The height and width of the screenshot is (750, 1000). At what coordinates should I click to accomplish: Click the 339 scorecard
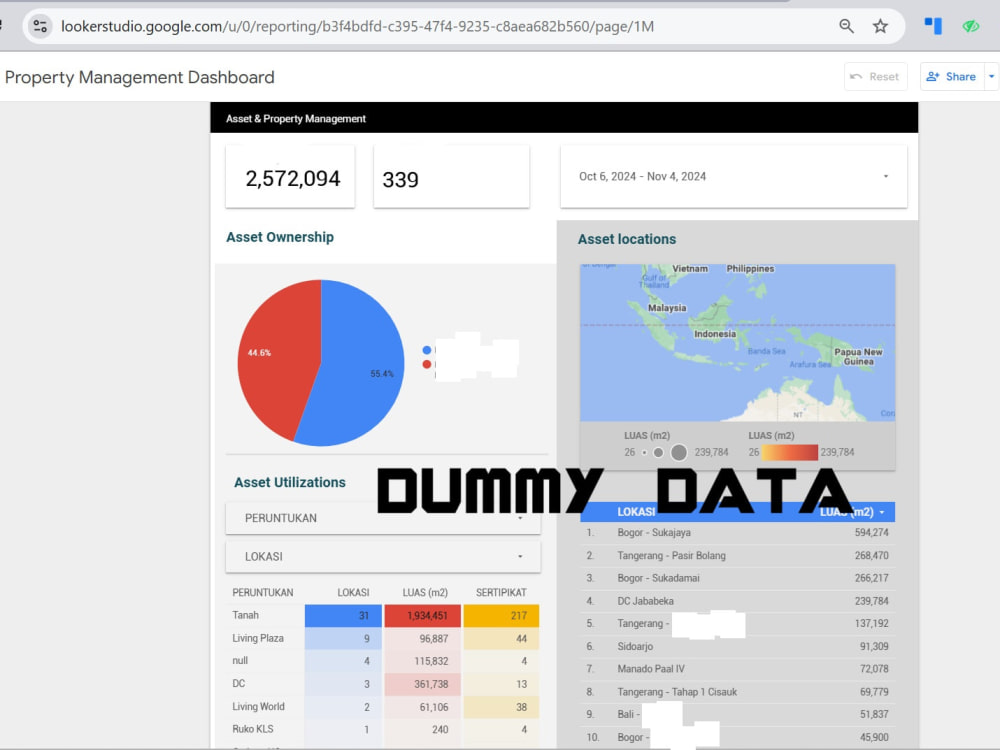click(451, 177)
